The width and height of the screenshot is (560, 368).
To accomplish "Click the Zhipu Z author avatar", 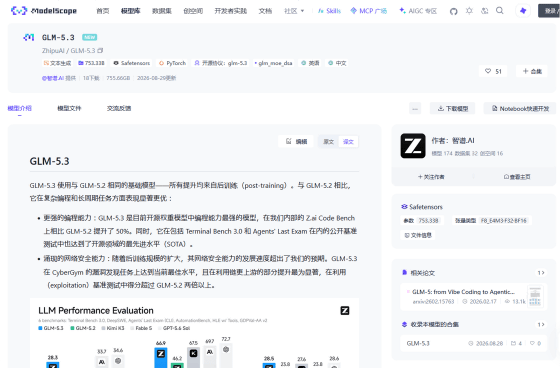I will click(x=413, y=146).
